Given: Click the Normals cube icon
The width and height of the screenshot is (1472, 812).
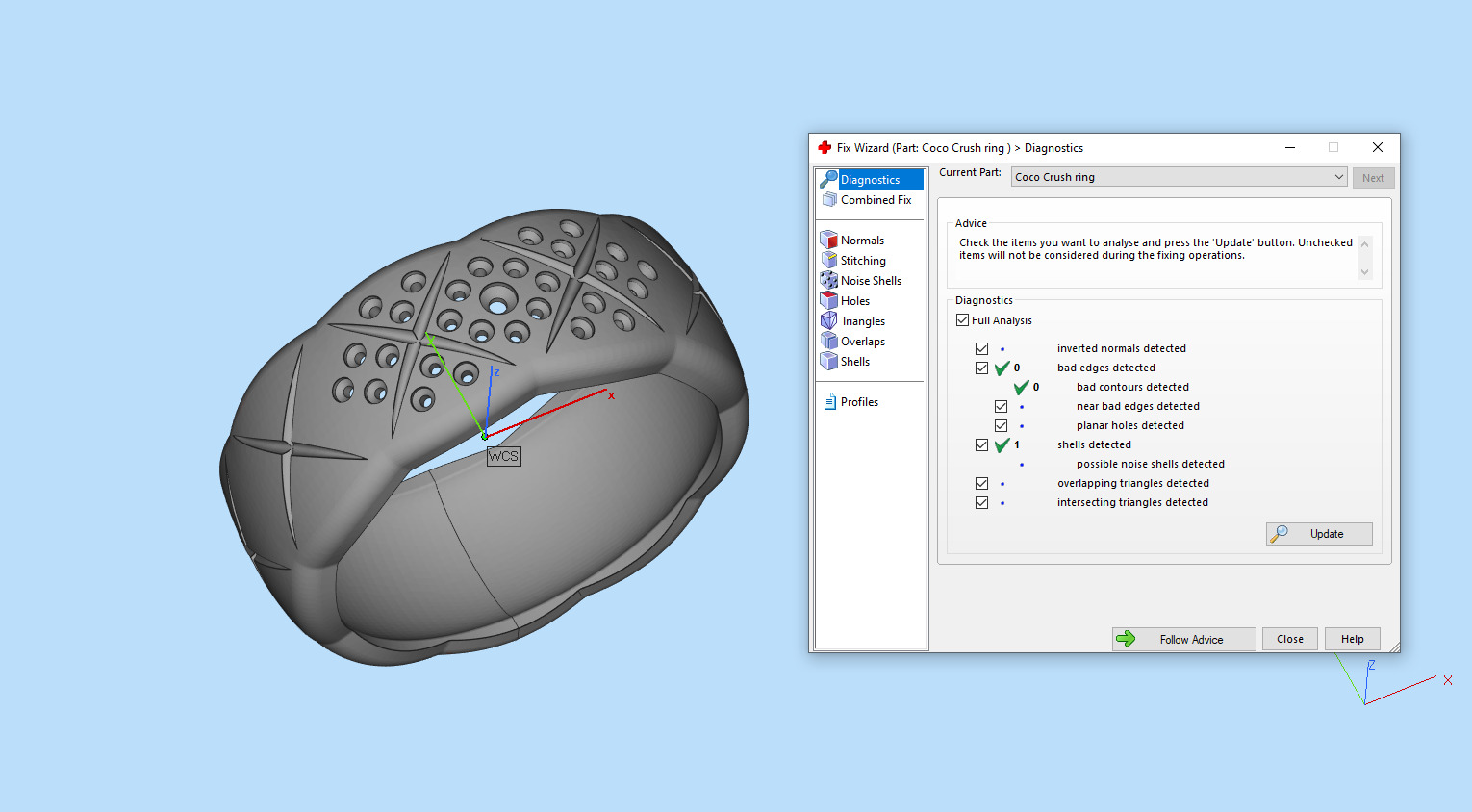Looking at the screenshot, I should 828,240.
